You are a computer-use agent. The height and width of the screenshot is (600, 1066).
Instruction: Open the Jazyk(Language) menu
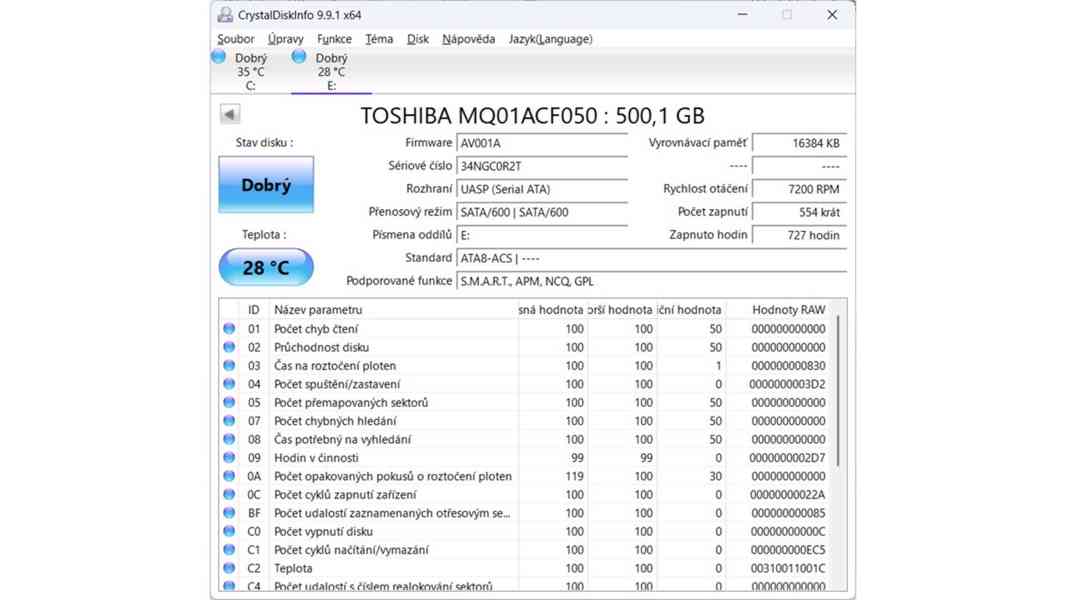550,39
